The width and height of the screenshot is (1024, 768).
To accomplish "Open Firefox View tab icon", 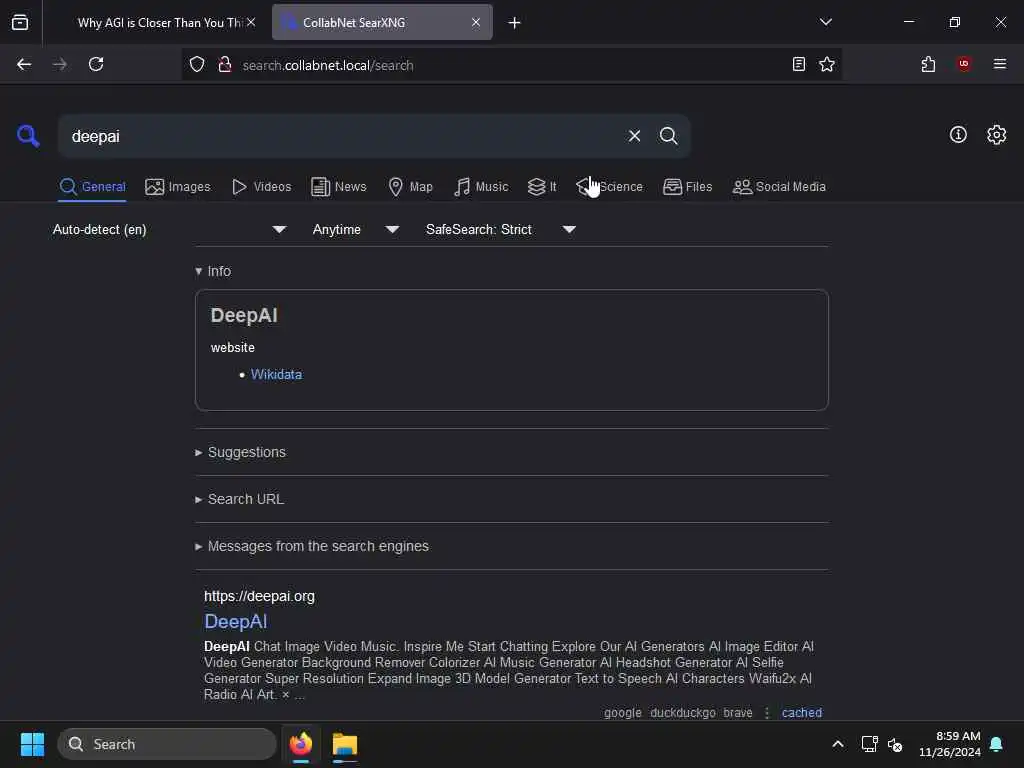I will pos(20,22).
